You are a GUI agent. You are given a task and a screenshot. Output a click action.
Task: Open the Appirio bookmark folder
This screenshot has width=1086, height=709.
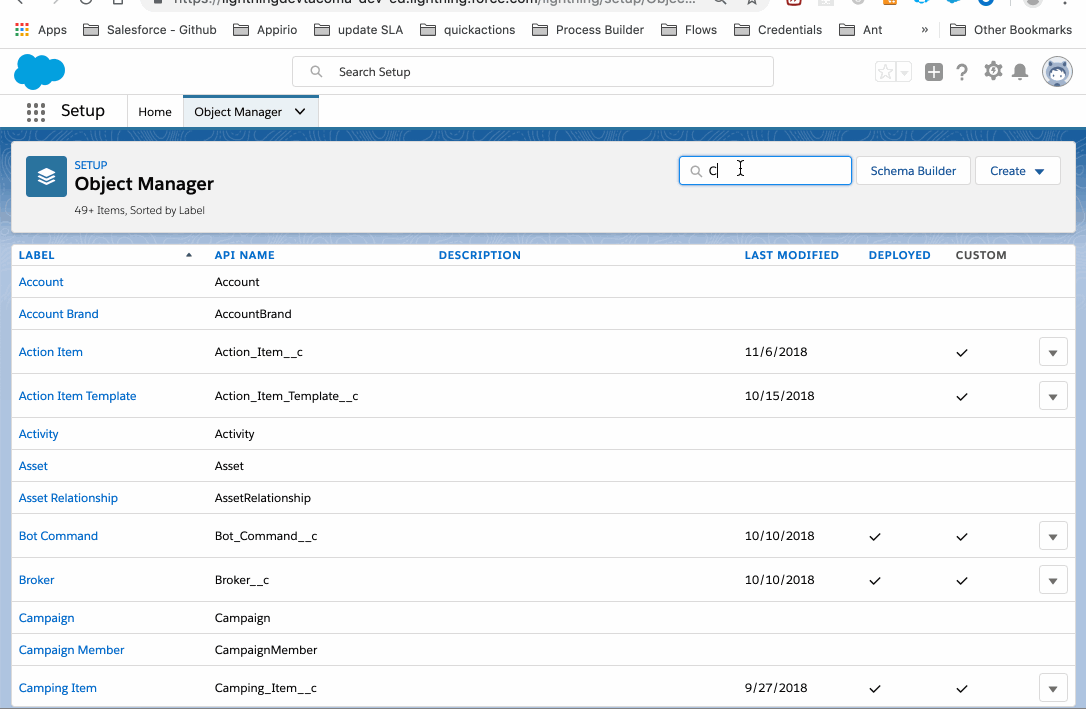(265, 30)
